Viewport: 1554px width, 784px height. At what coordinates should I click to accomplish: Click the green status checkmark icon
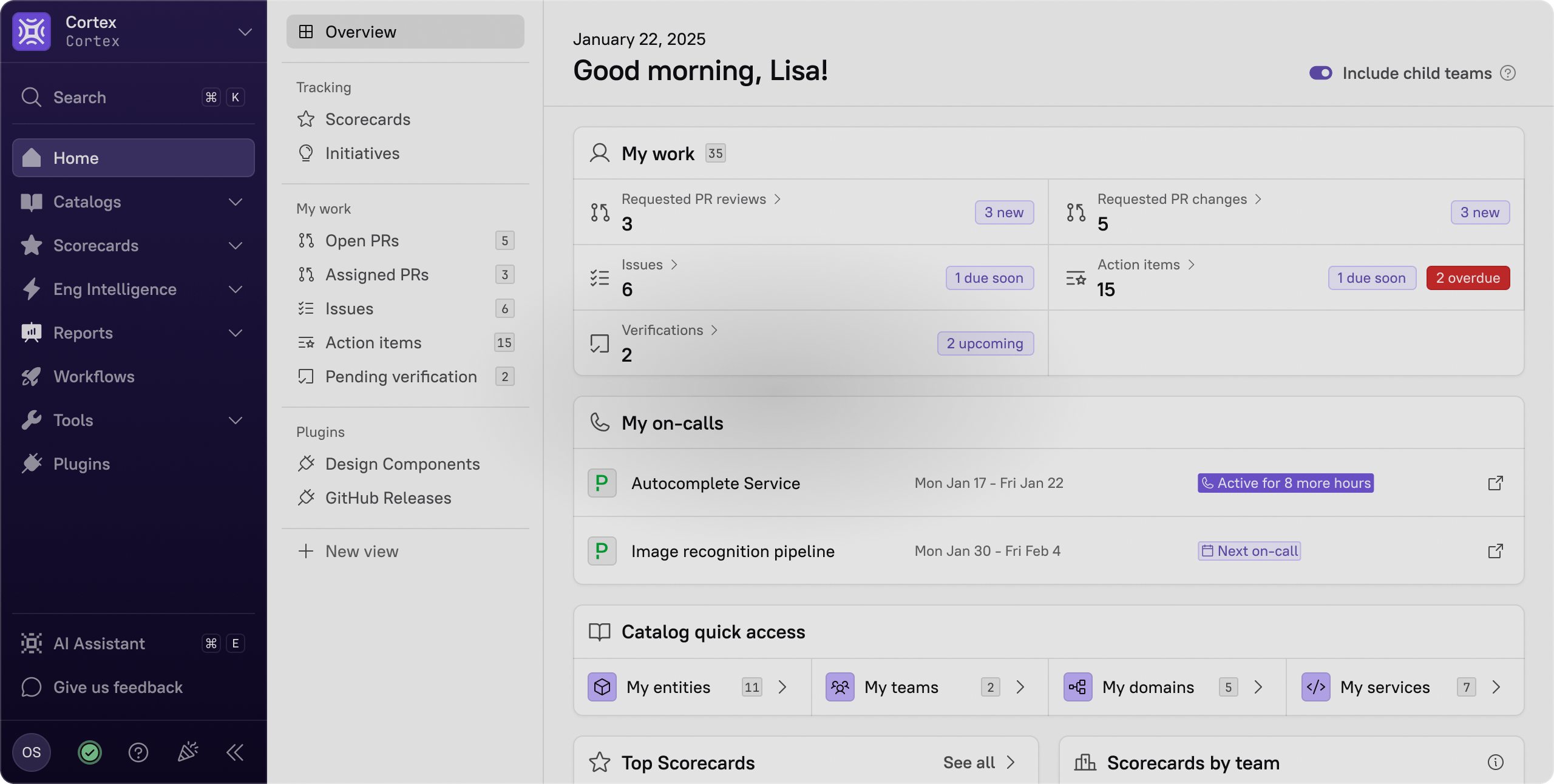pyautogui.click(x=90, y=752)
